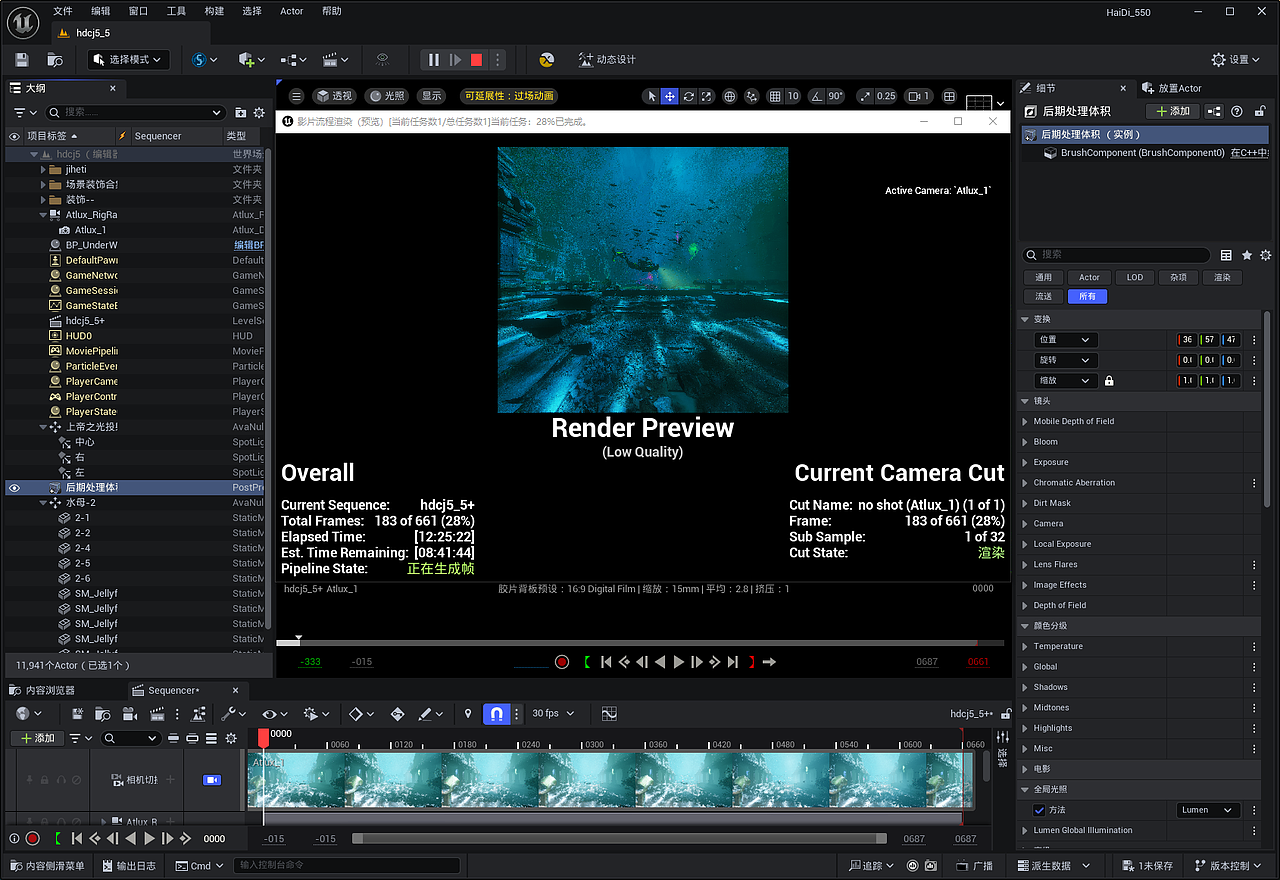
Task: Open the 30 fps frame rate dropdown
Action: [x=553, y=714]
